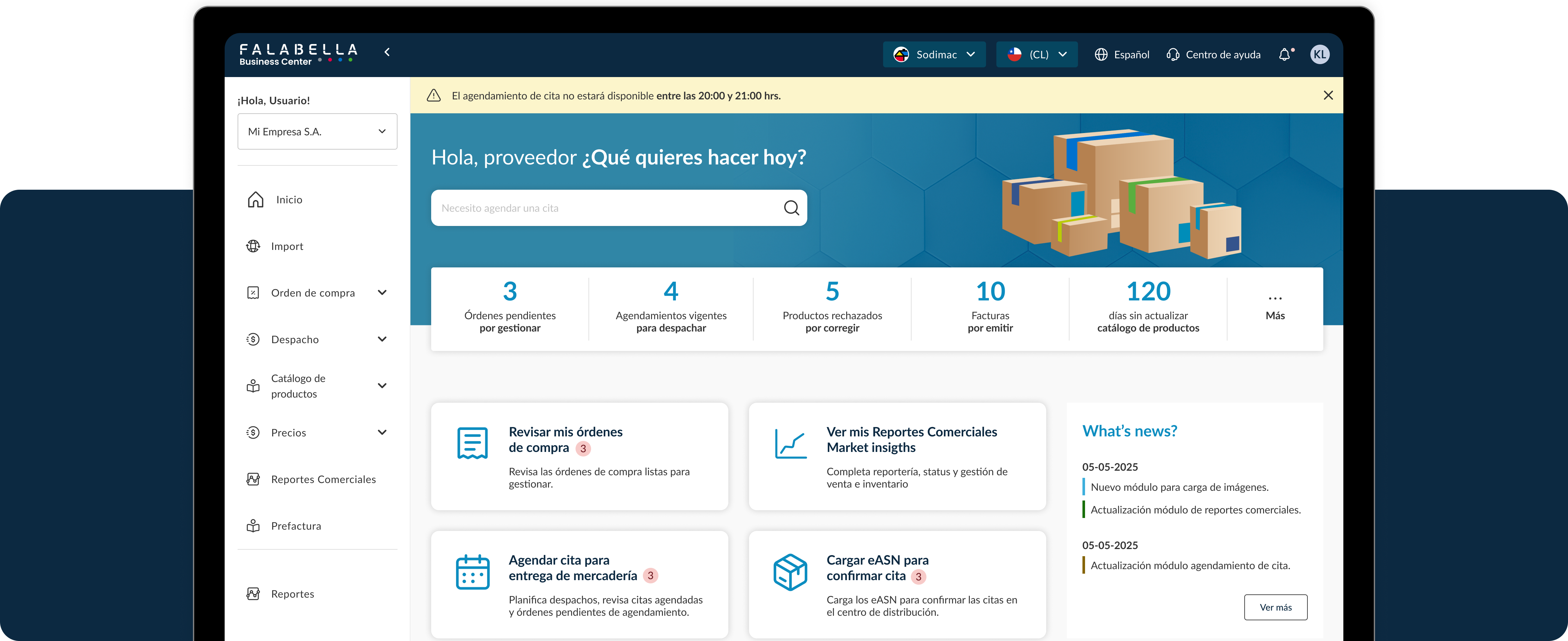Open the Mi Empresa S.A. company selector

(317, 131)
